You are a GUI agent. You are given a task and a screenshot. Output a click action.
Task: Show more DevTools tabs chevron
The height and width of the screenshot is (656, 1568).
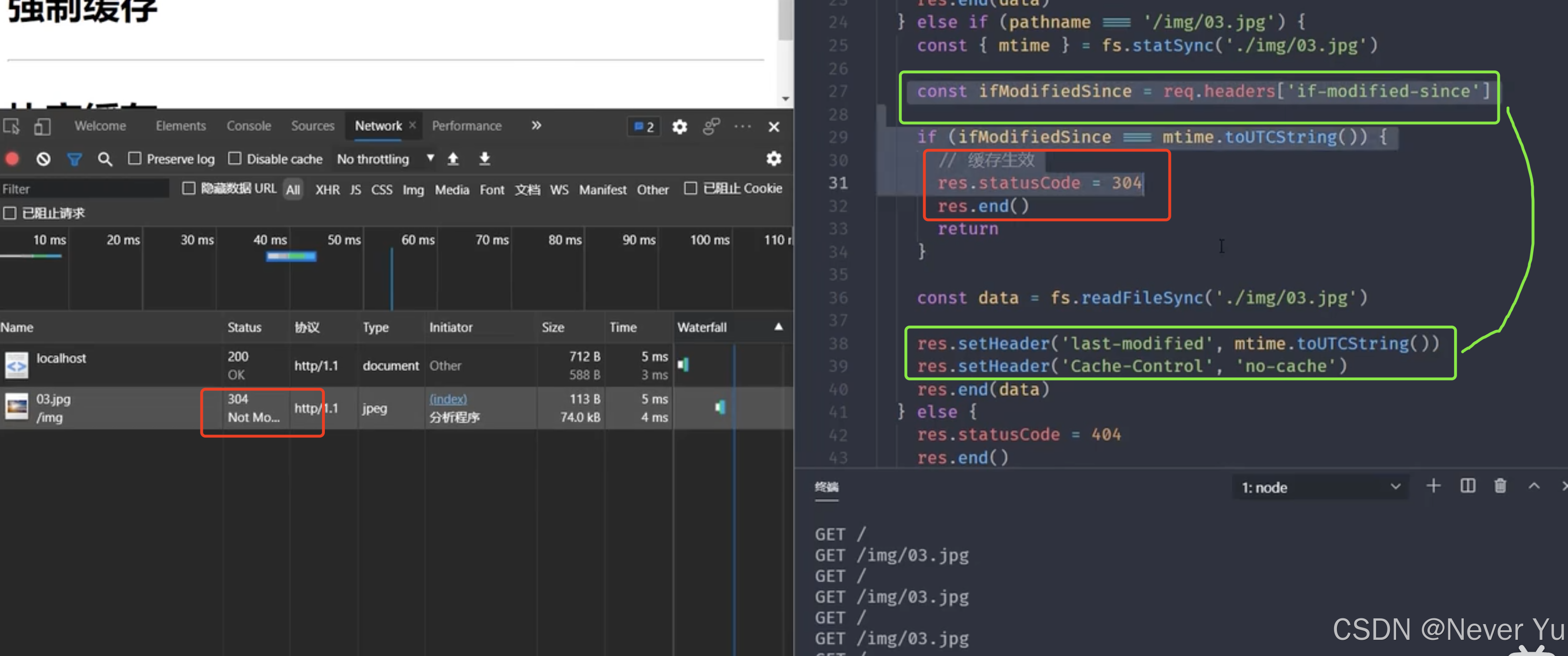click(536, 125)
